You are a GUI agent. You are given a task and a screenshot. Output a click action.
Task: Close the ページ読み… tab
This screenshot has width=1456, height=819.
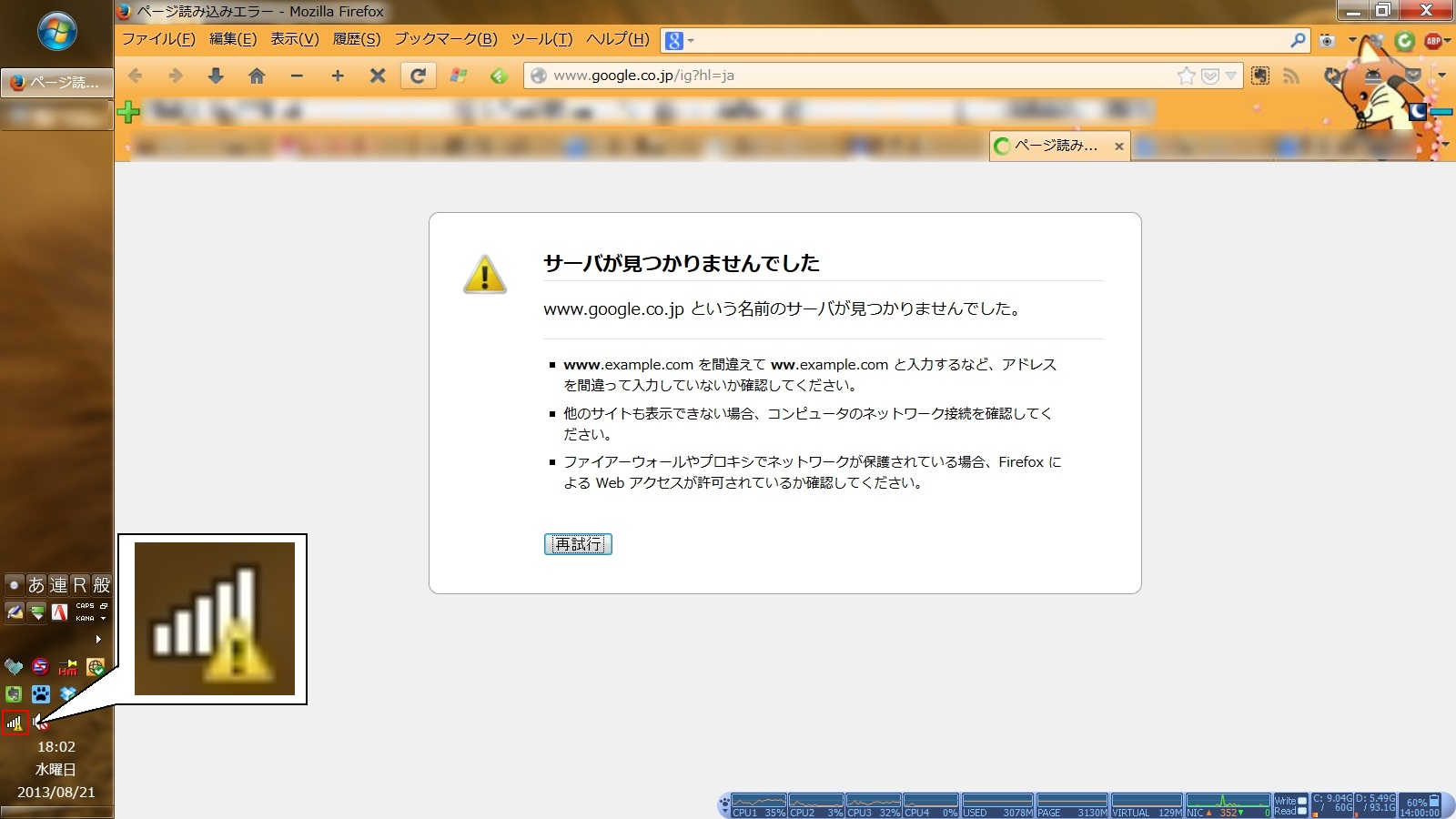(1119, 146)
